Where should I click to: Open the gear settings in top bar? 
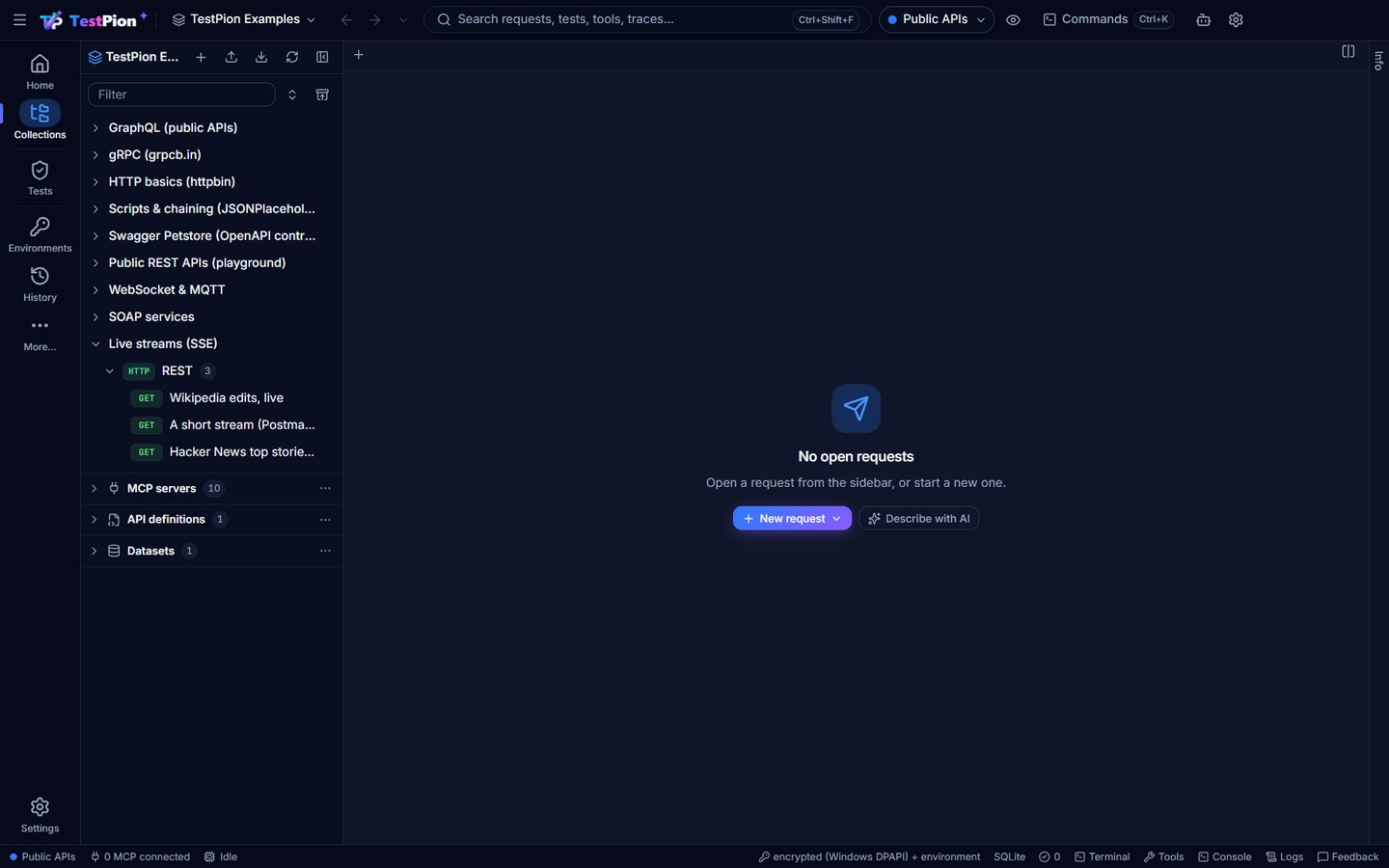[1236, 19]
